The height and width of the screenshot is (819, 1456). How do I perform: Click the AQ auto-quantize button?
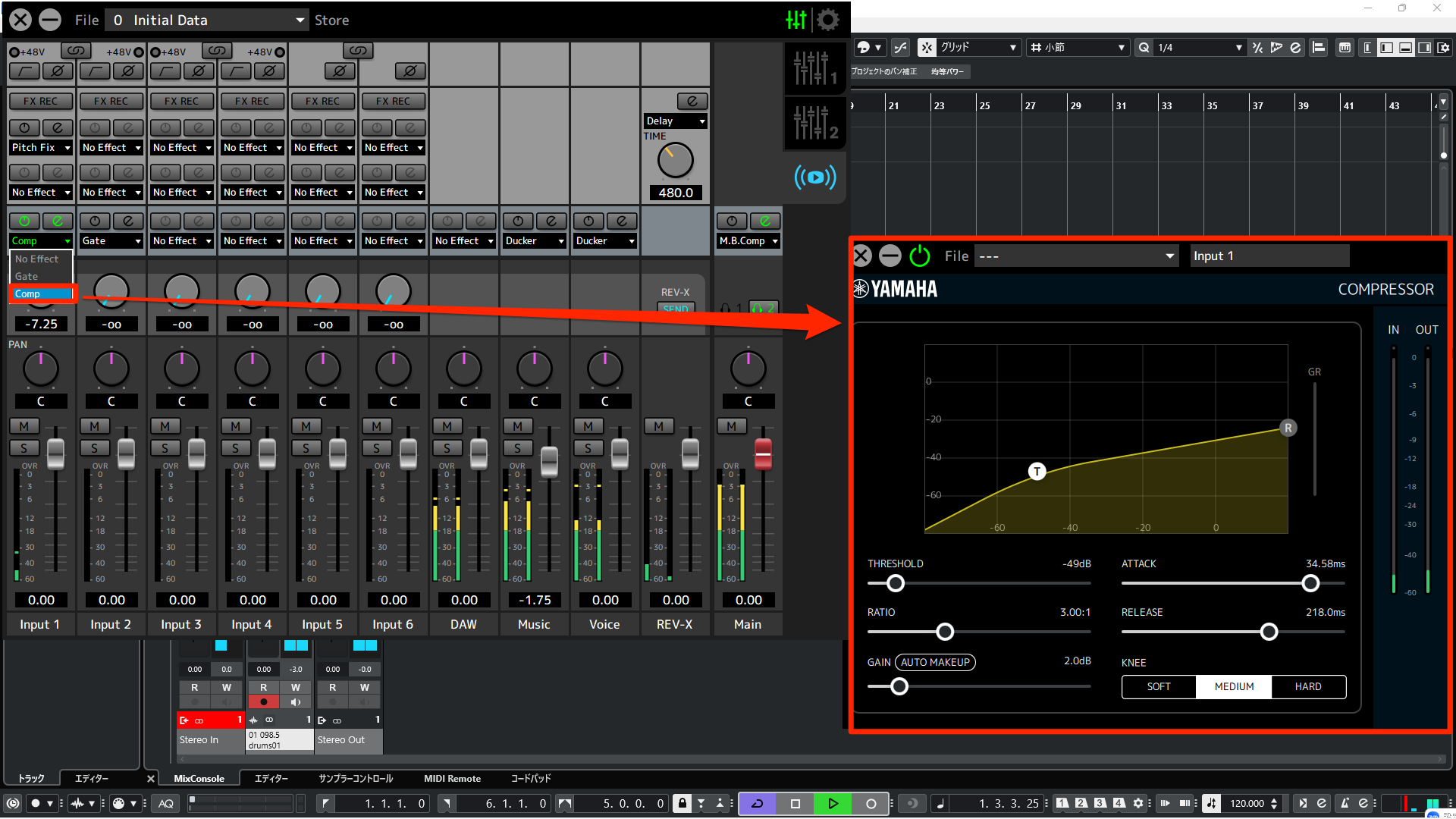pyautogui.click(x=166, y=803)
